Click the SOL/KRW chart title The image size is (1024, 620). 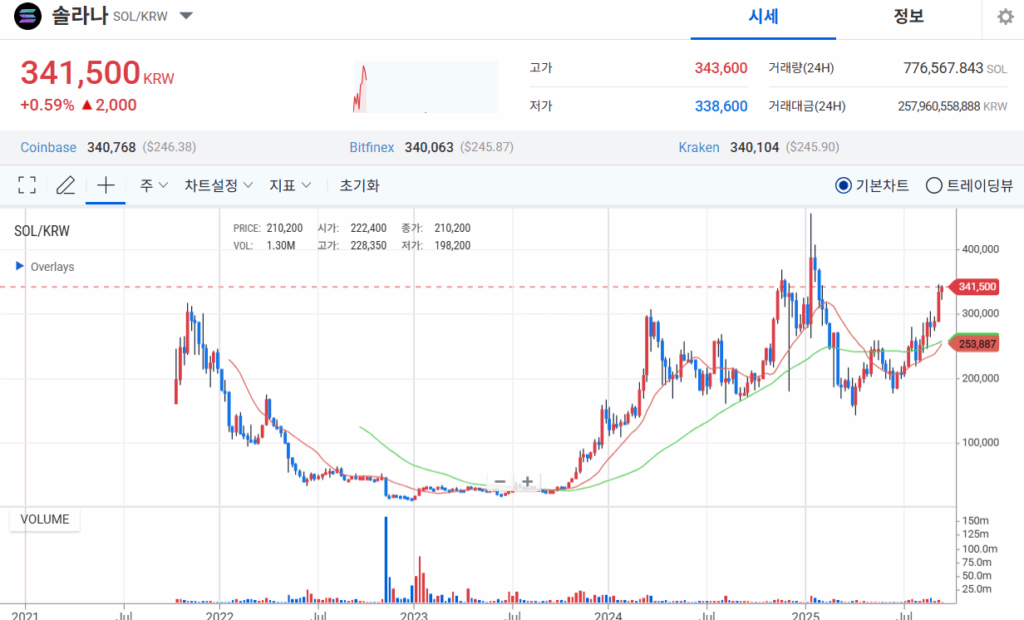(42, 231)
